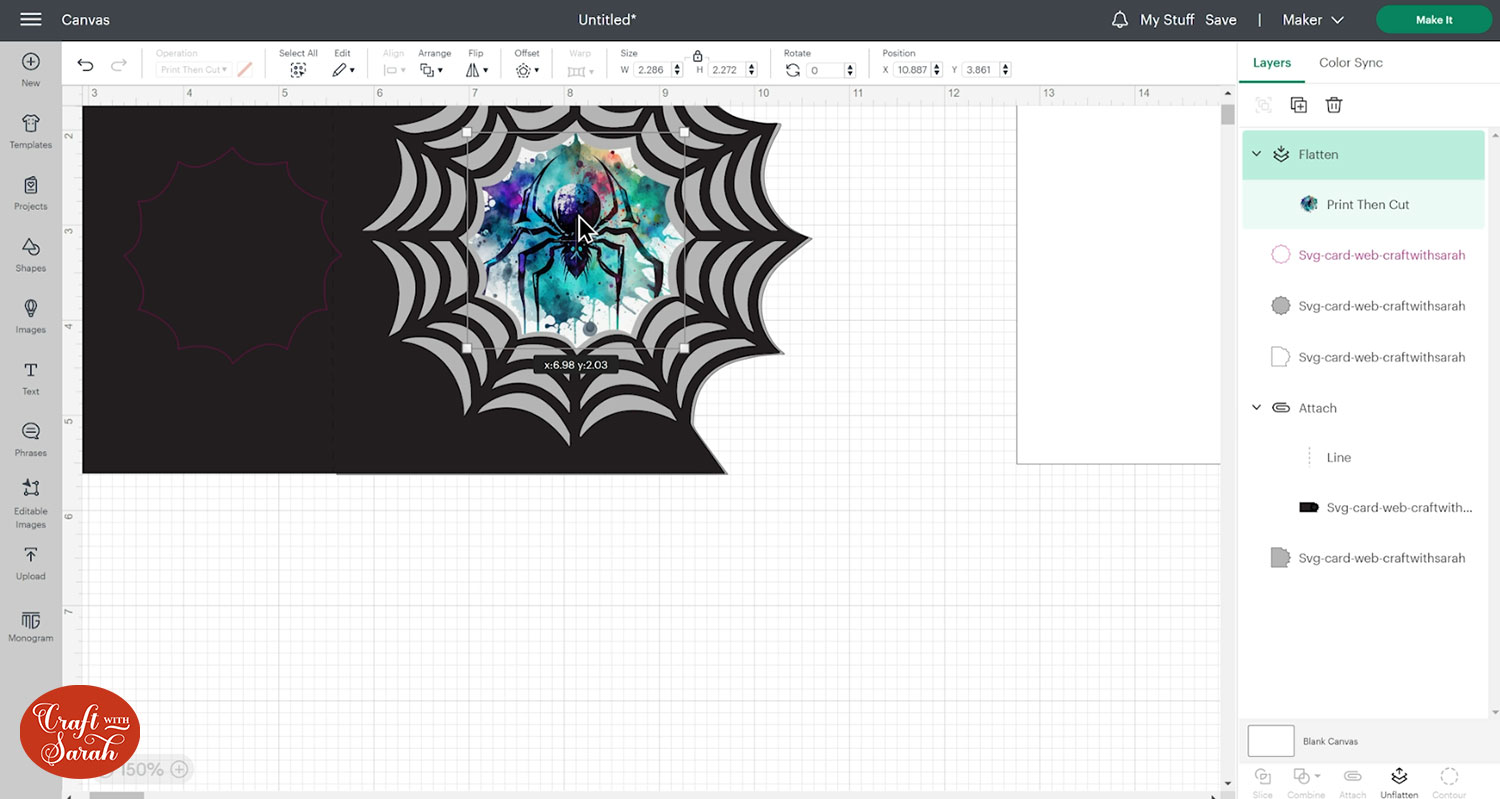Select the Text tool
This screenshot has height=799, width=1500.
[x=31, y=378]
